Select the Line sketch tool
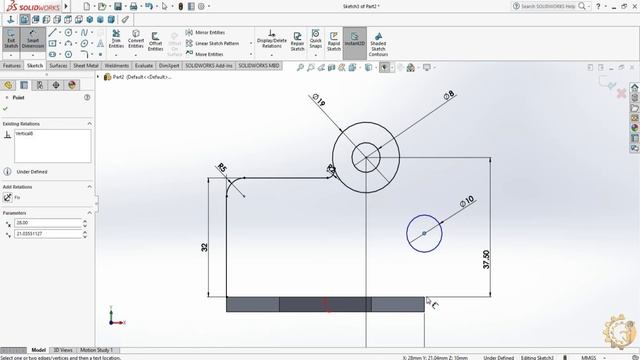 point(53,33)
